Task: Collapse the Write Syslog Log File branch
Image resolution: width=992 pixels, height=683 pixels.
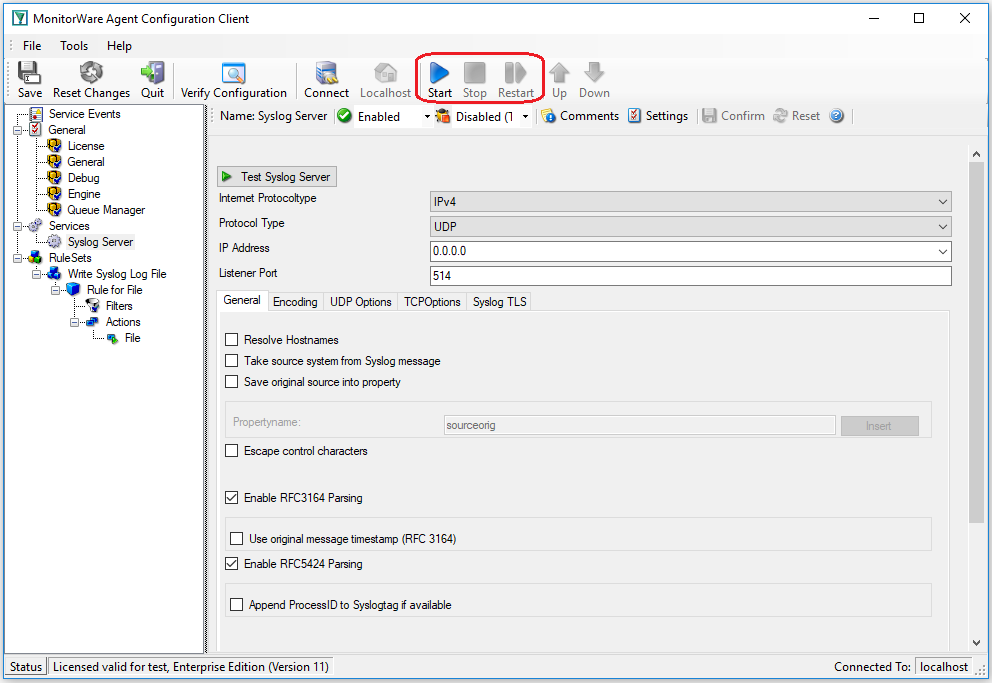Action: pos(37,274)
